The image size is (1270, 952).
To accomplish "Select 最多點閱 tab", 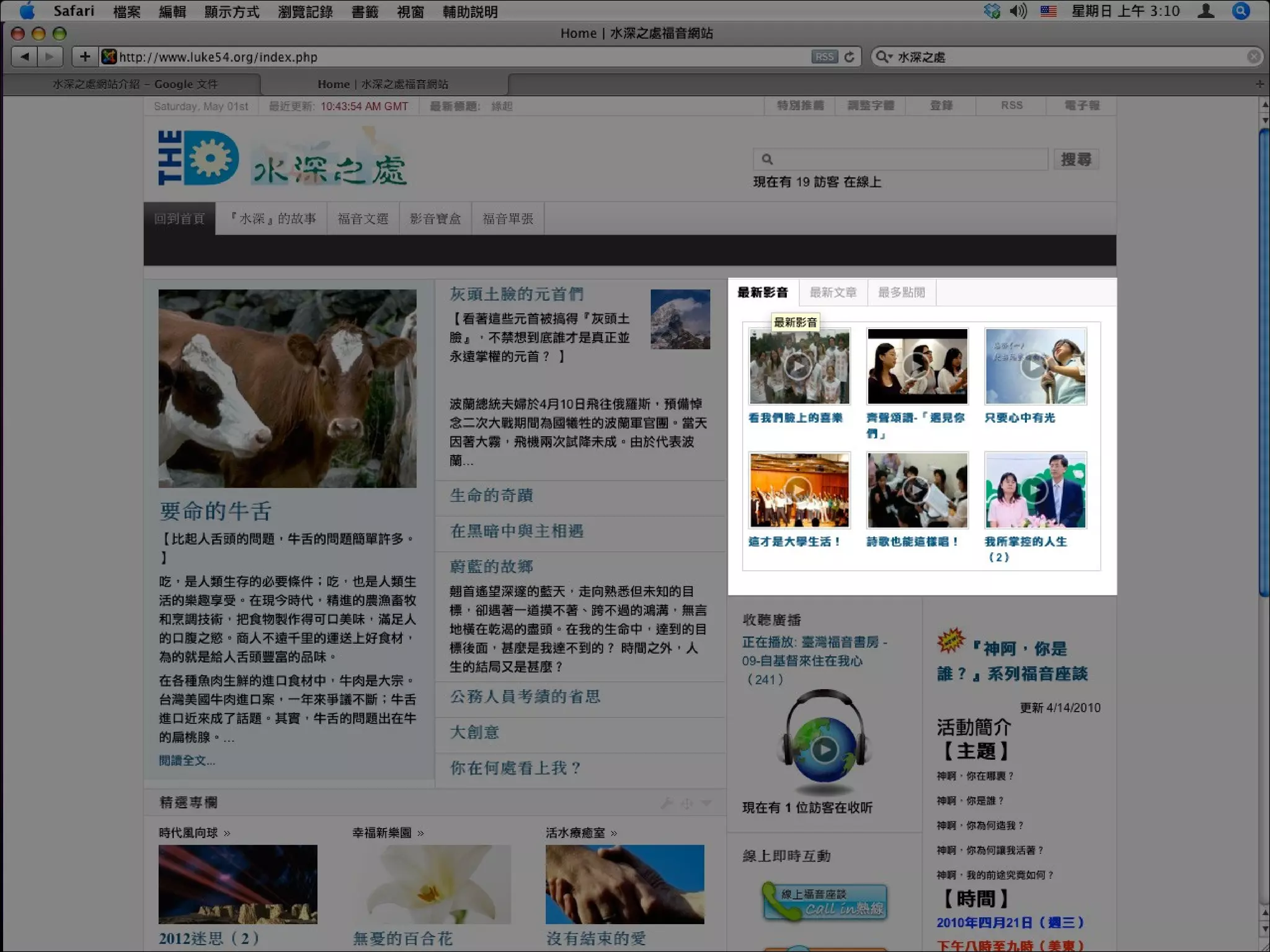I will coord(901,292).
